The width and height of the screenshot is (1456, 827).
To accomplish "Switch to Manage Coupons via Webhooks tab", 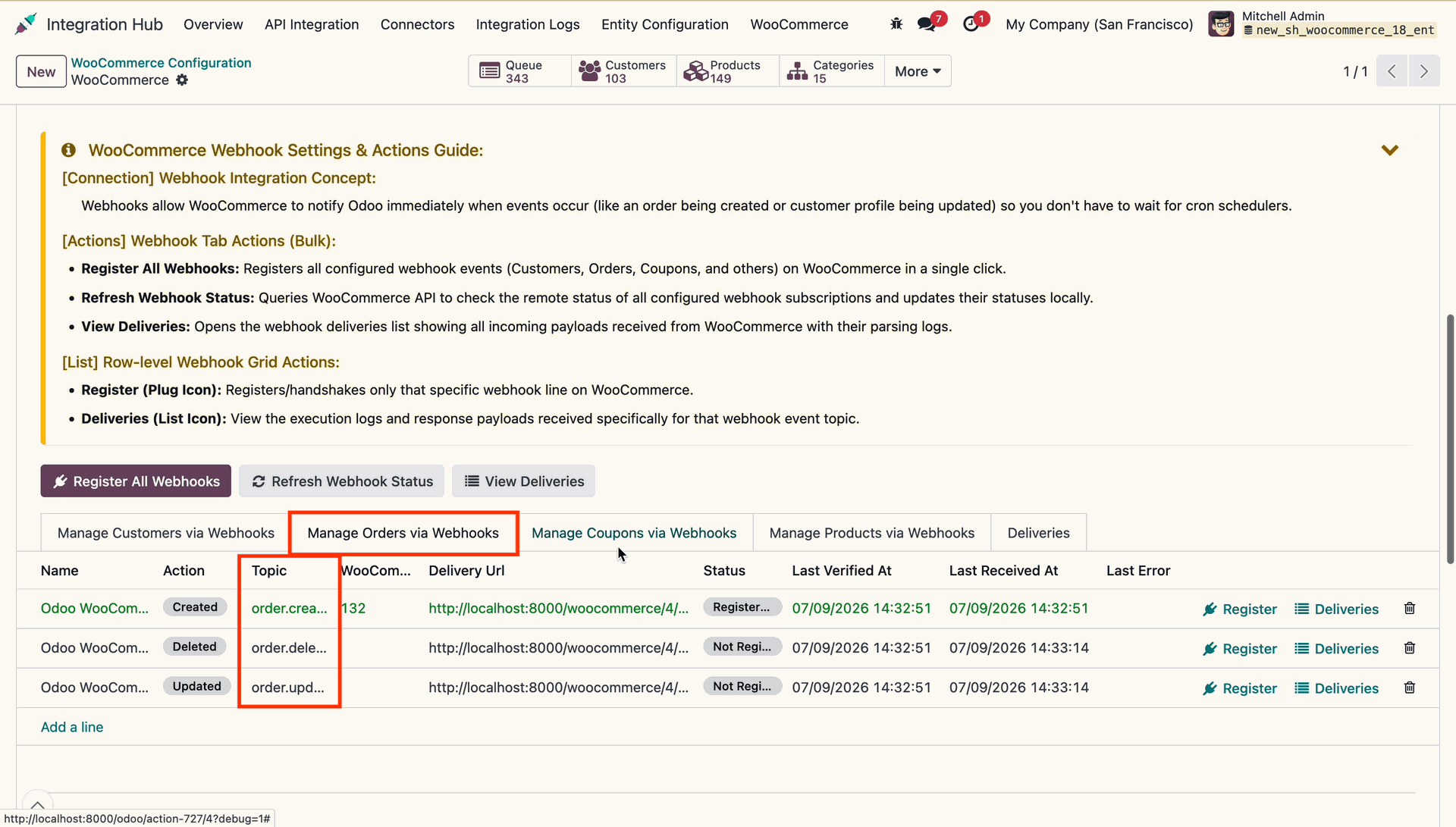I will click(x=634, y=533).
